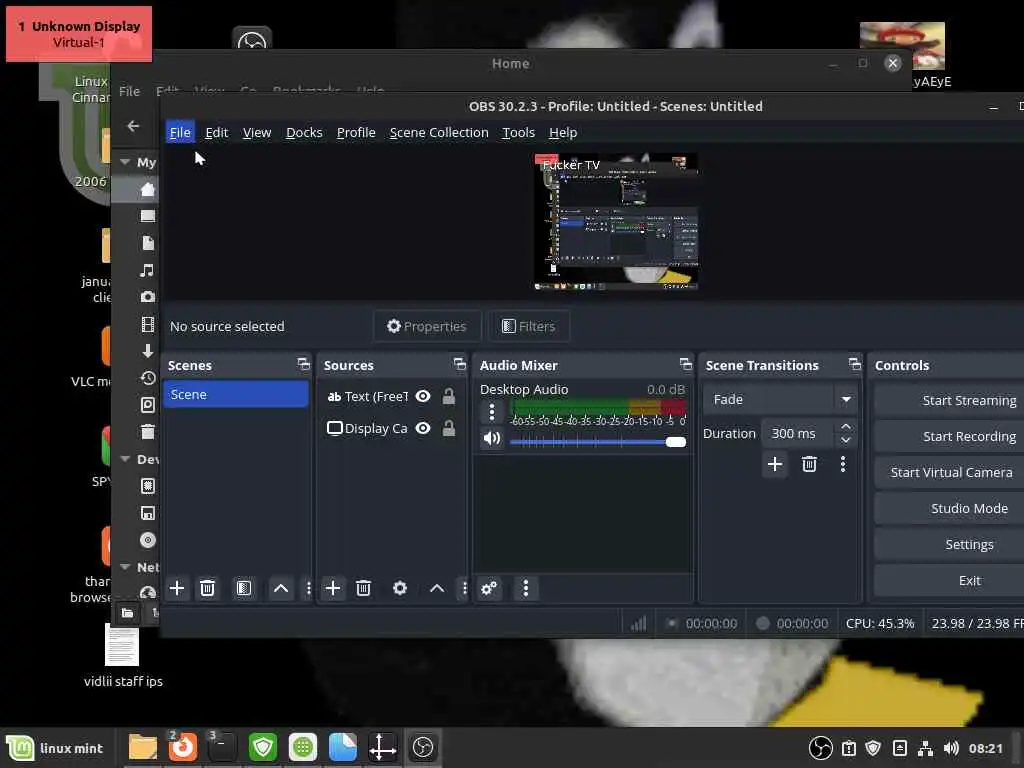Open transition properties dots menu
The width and height of the screenshot is (1024, 768).
[843, 464]
